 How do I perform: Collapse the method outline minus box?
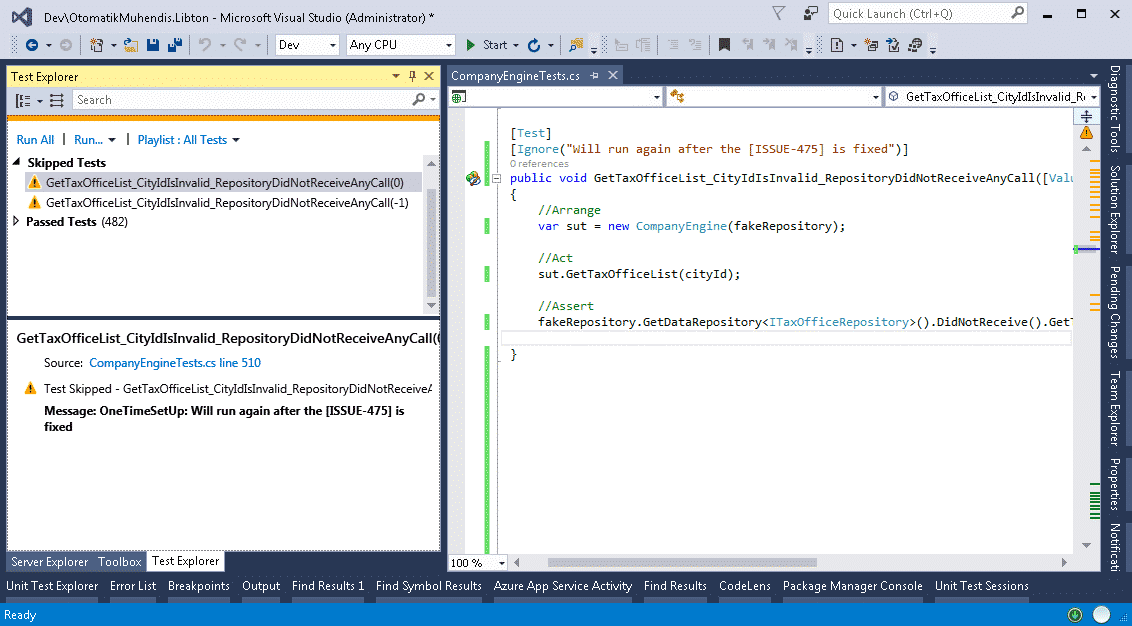(x=496, y=178)
